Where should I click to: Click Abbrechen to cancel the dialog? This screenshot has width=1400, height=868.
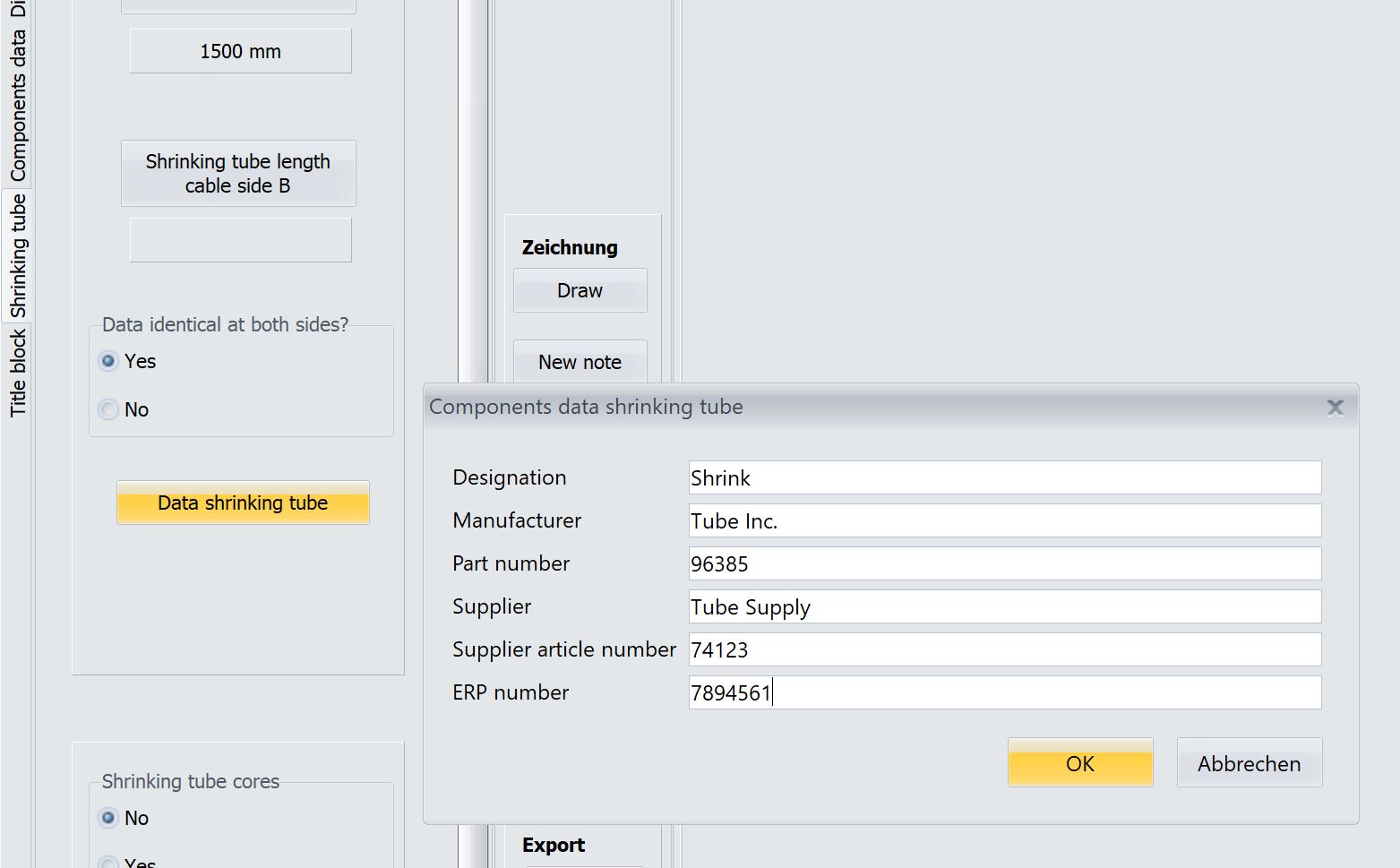click(x=1249, y=763)
